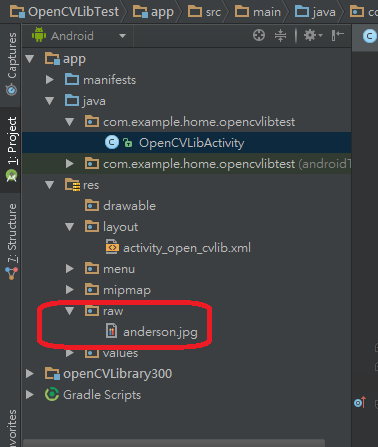Collapse the layout folder

[x=70, y=227]
